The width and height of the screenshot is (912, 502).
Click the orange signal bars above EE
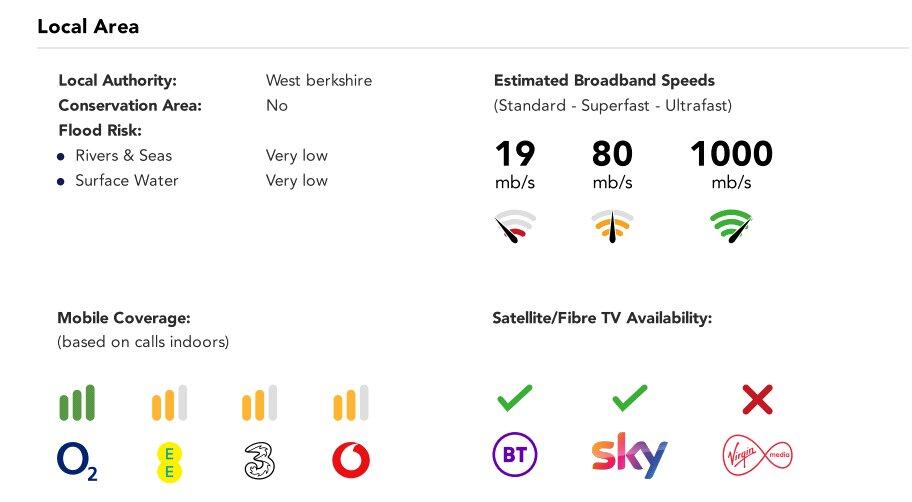click(169, 403)
